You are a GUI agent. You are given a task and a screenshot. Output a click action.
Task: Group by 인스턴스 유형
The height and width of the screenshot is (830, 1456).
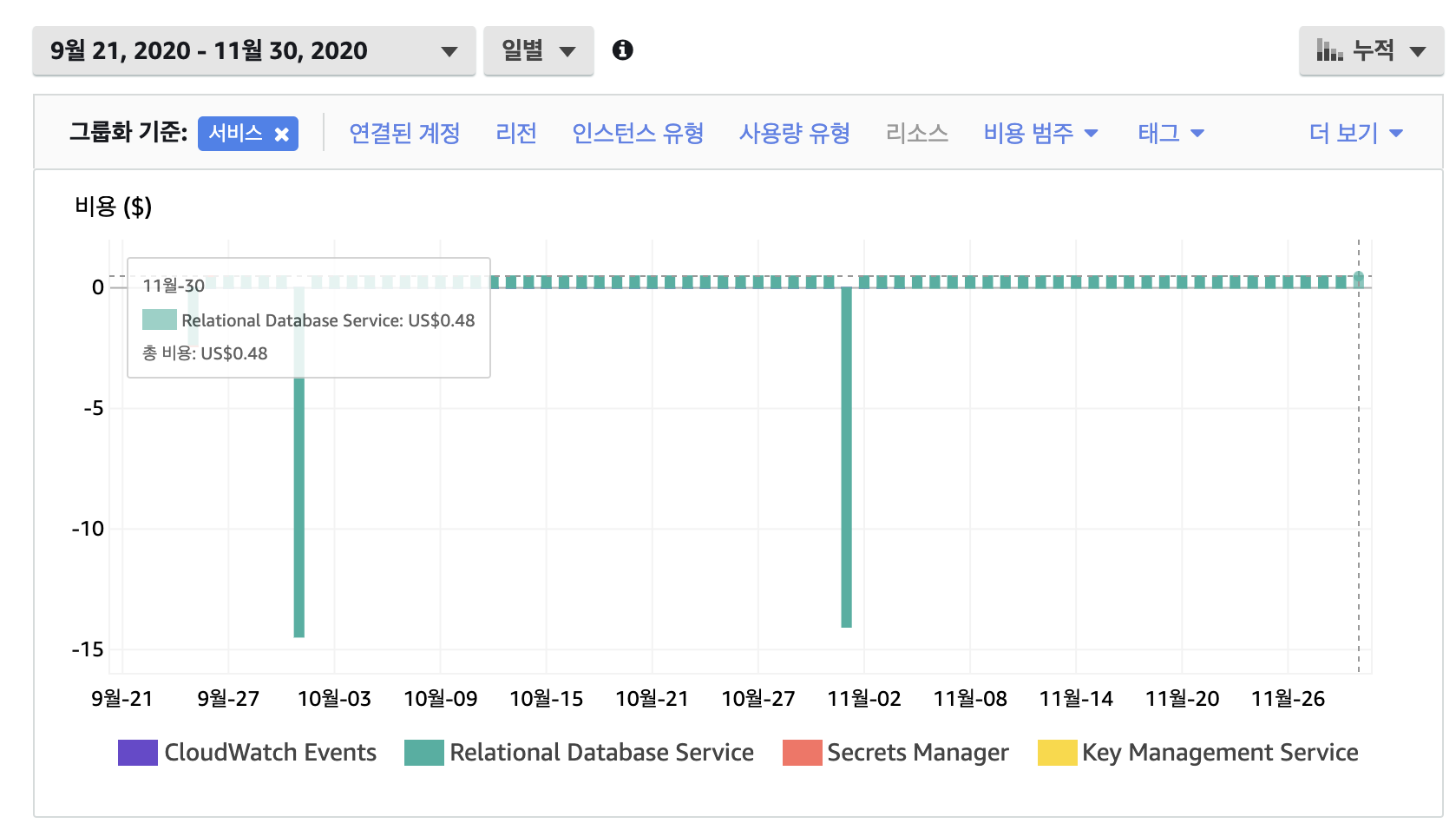638,134
